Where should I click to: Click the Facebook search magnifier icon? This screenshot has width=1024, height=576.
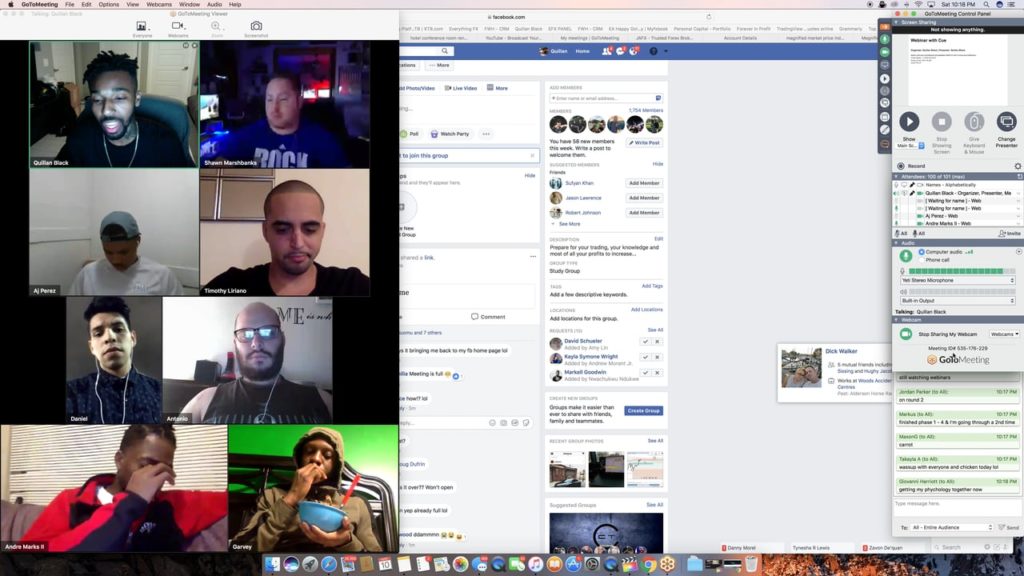pyautogui.click(x=445, y=51)
